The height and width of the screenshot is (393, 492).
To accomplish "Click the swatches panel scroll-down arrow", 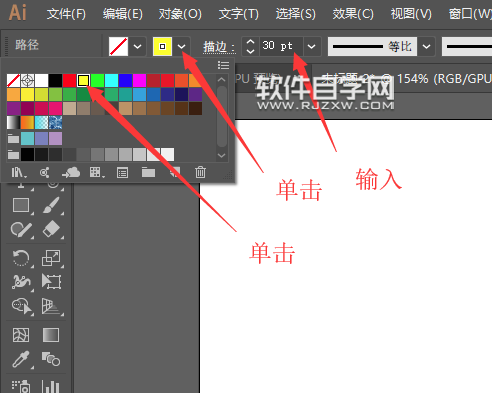I will pos(221,155).
